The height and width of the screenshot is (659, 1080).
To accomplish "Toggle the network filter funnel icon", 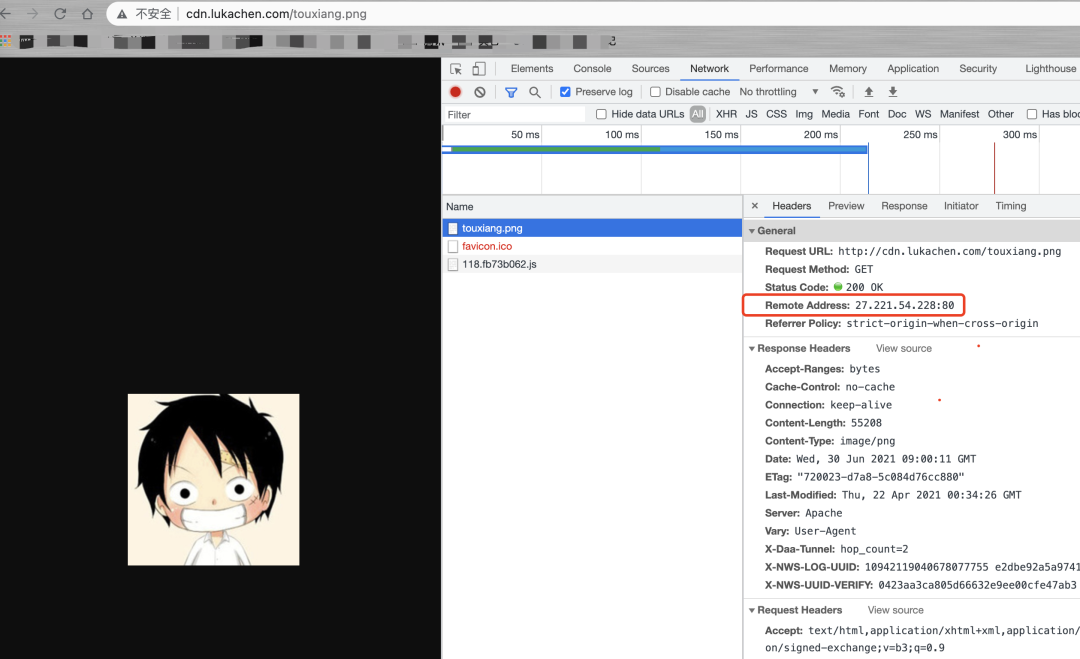I will tap(511, 92).
